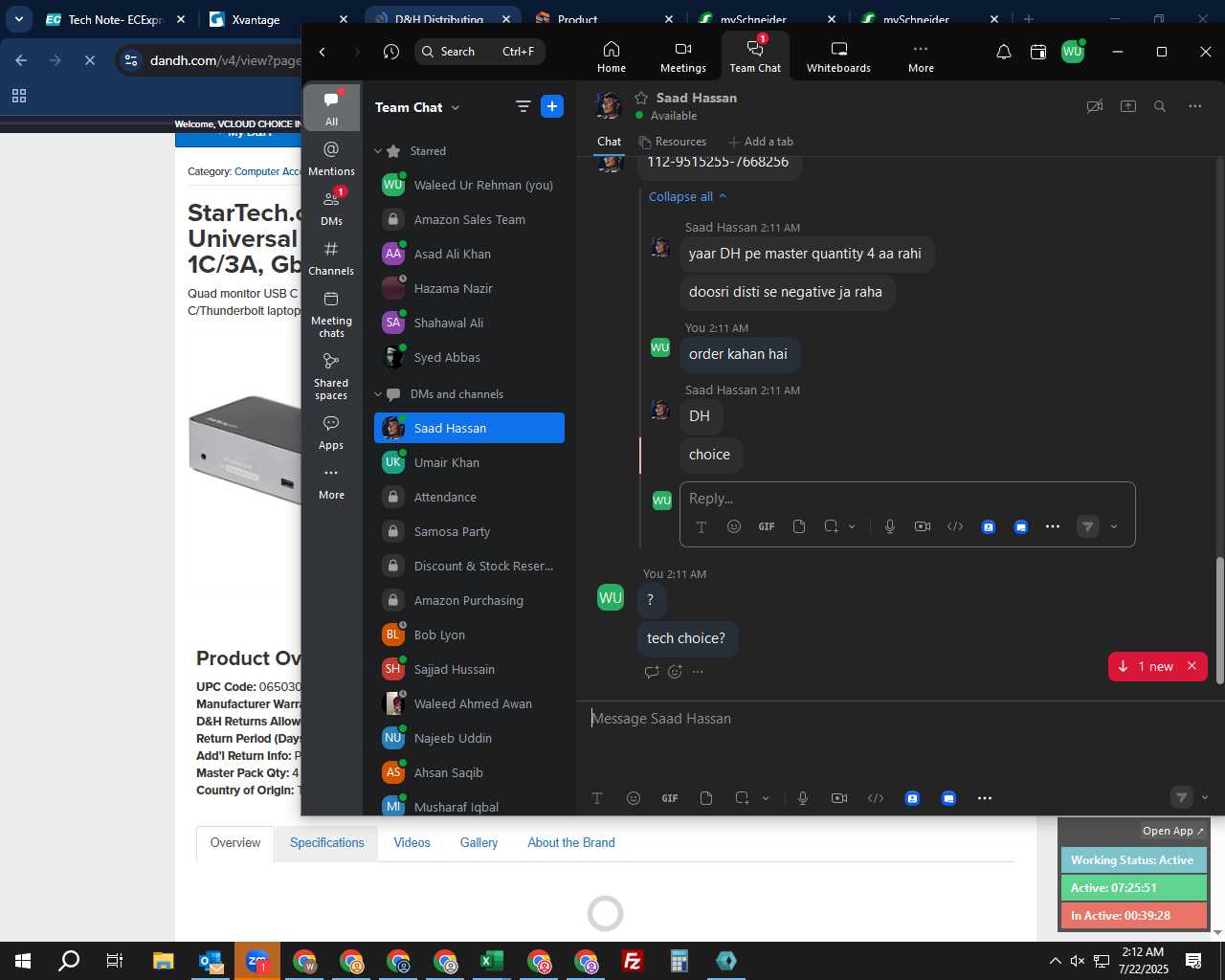Image resolution: width=1225 pixels, height=980 pixels.
Task: Jump to the 1 new message
Action: pyautogui.click(x=1146, y=666)
